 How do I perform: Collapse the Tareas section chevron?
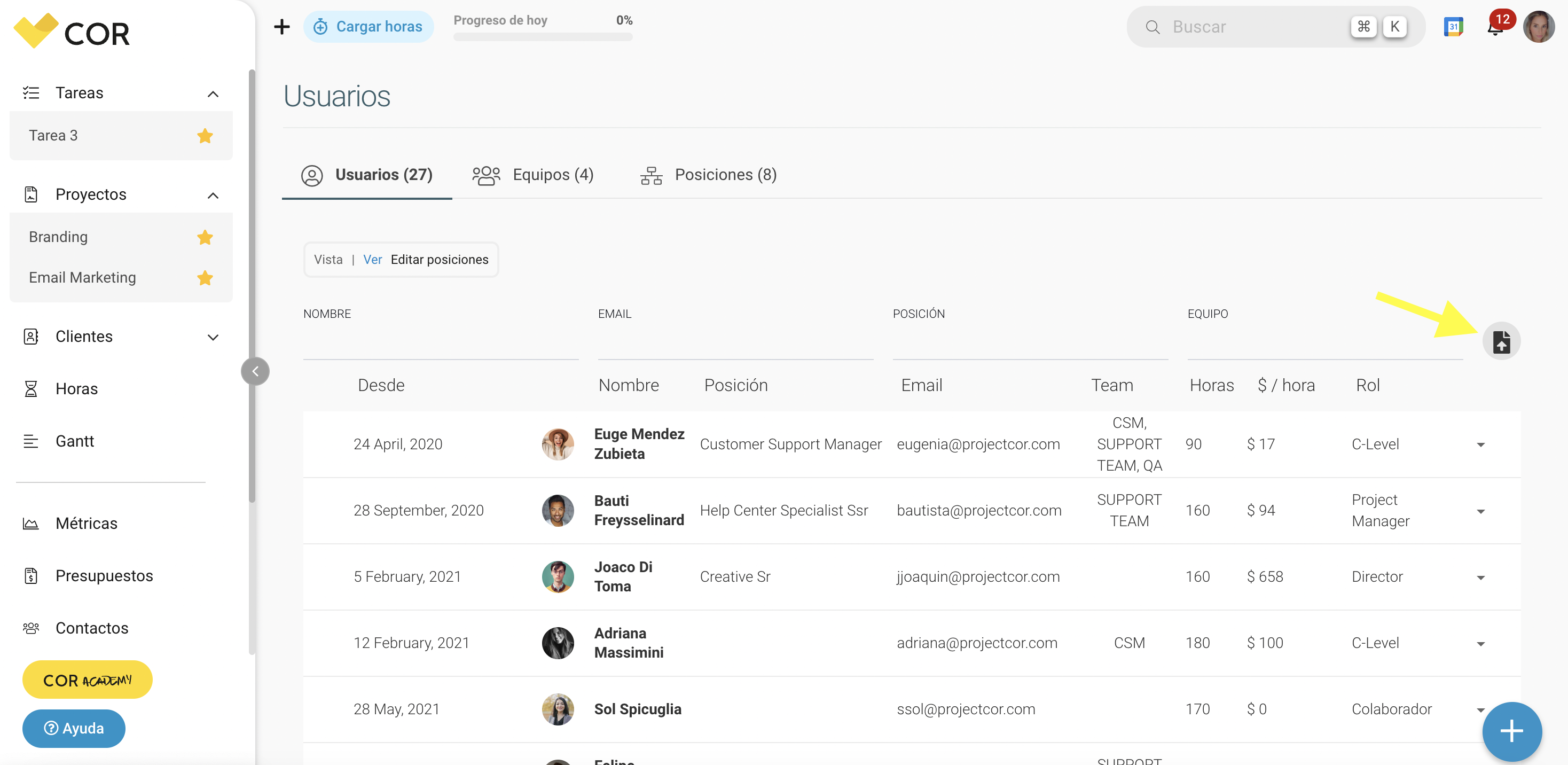tap(213, 94)
